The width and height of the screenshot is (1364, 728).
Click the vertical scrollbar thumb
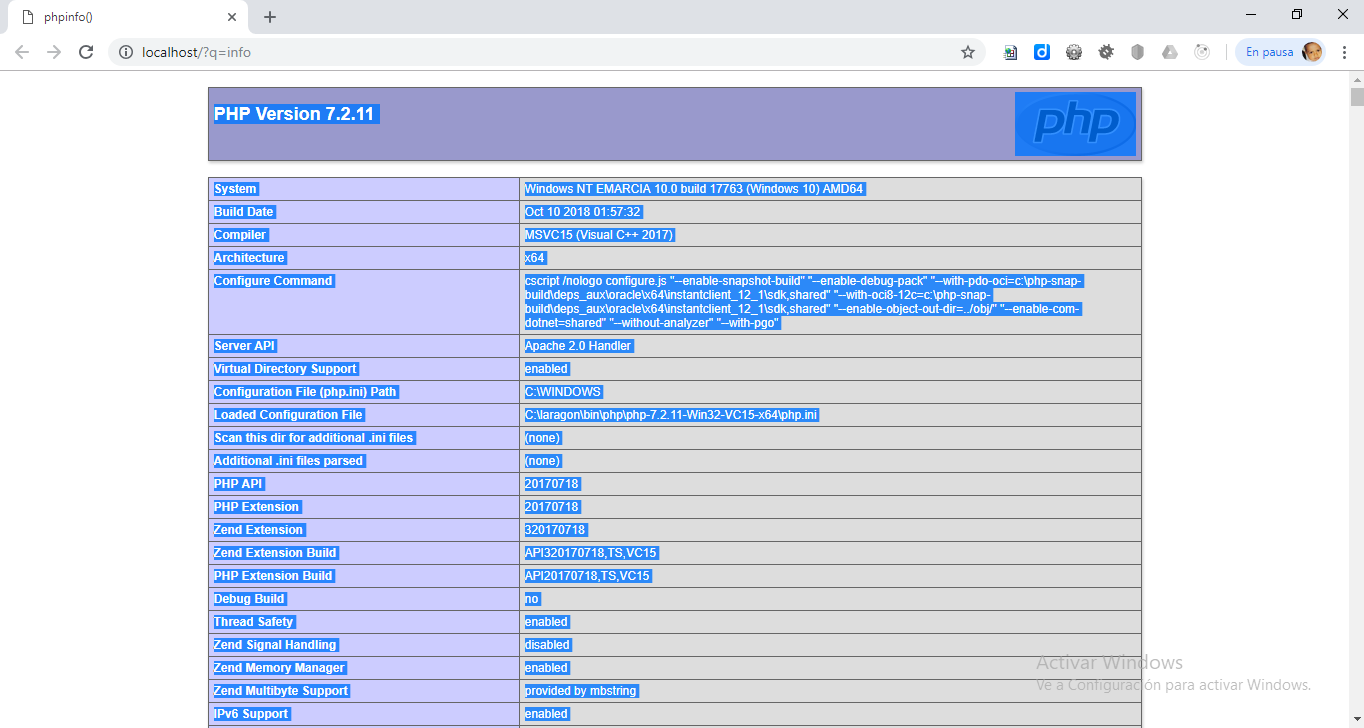click(x=1357, y=97)
